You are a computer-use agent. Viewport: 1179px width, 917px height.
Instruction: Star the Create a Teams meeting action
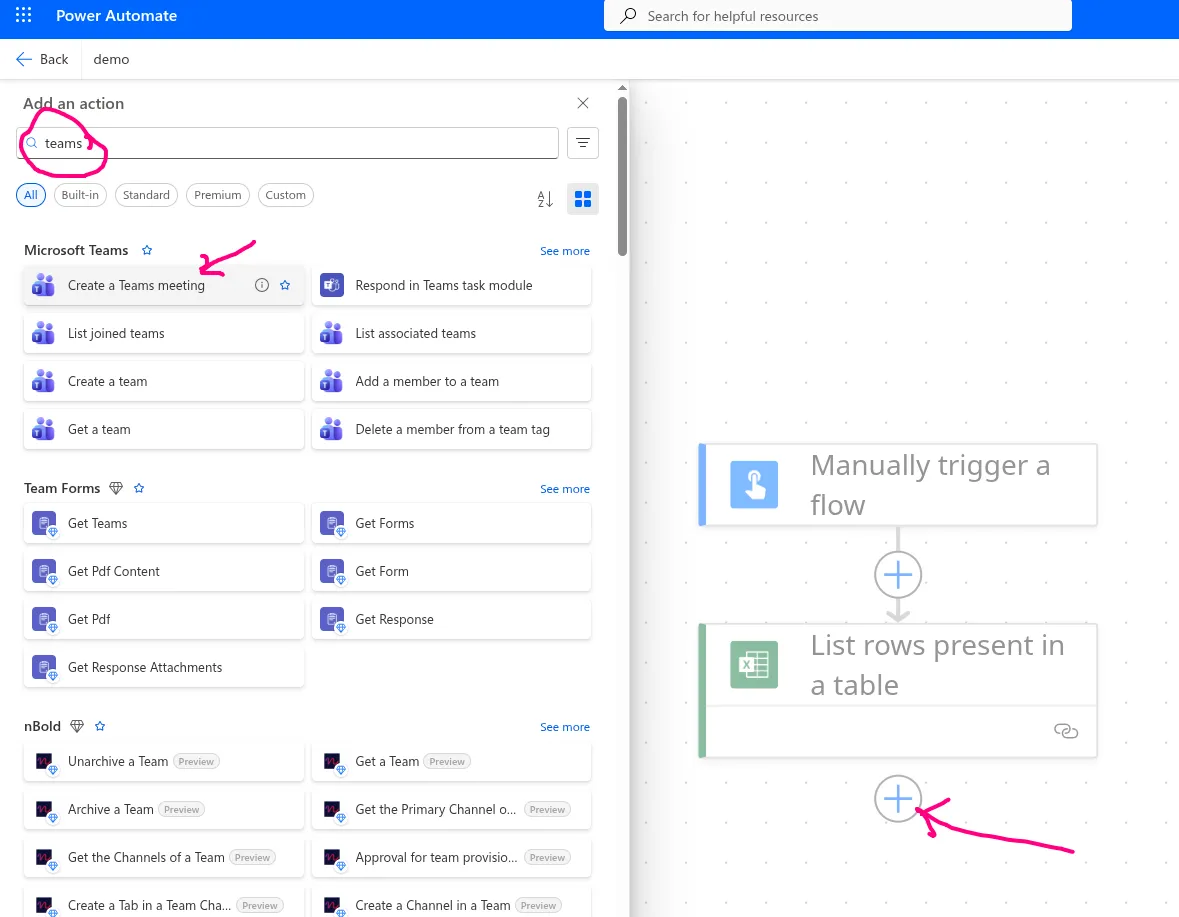coord(285,285)
